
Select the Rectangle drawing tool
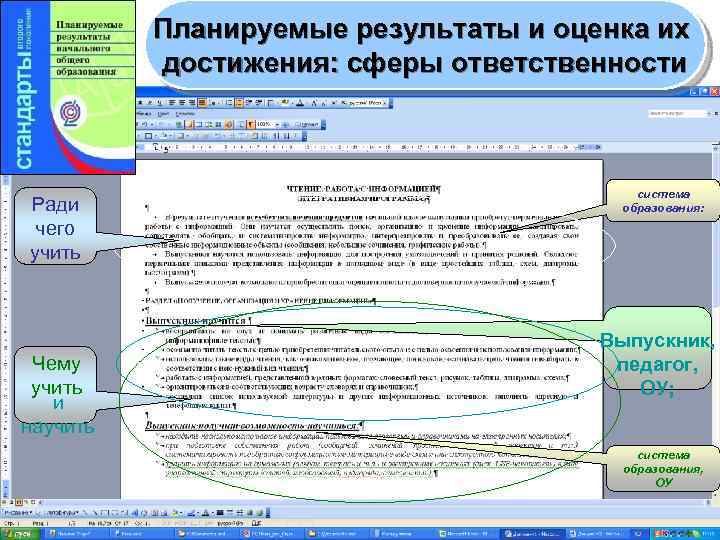(x=106, y=513)
